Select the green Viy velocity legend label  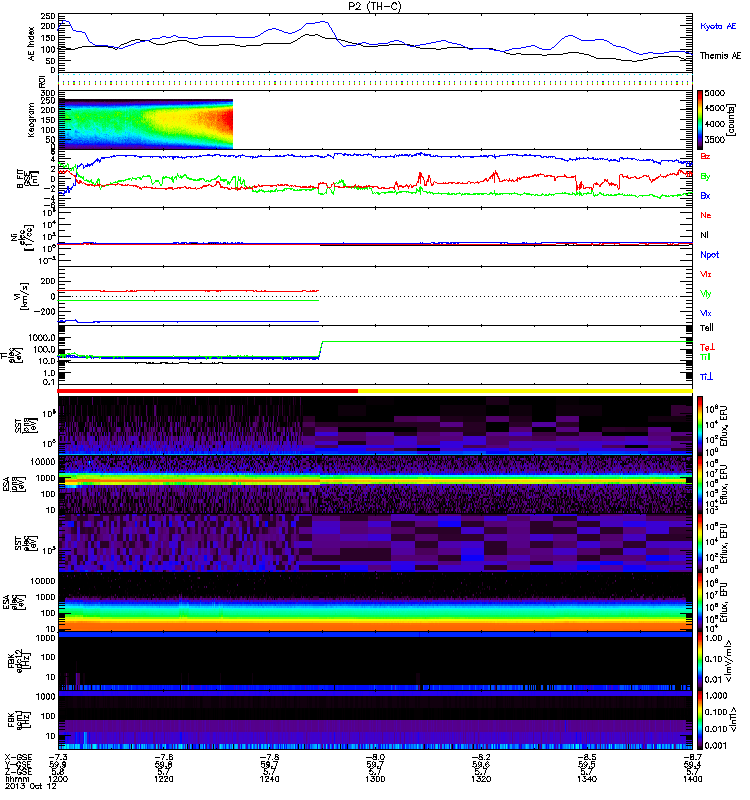tap(705, 294)
